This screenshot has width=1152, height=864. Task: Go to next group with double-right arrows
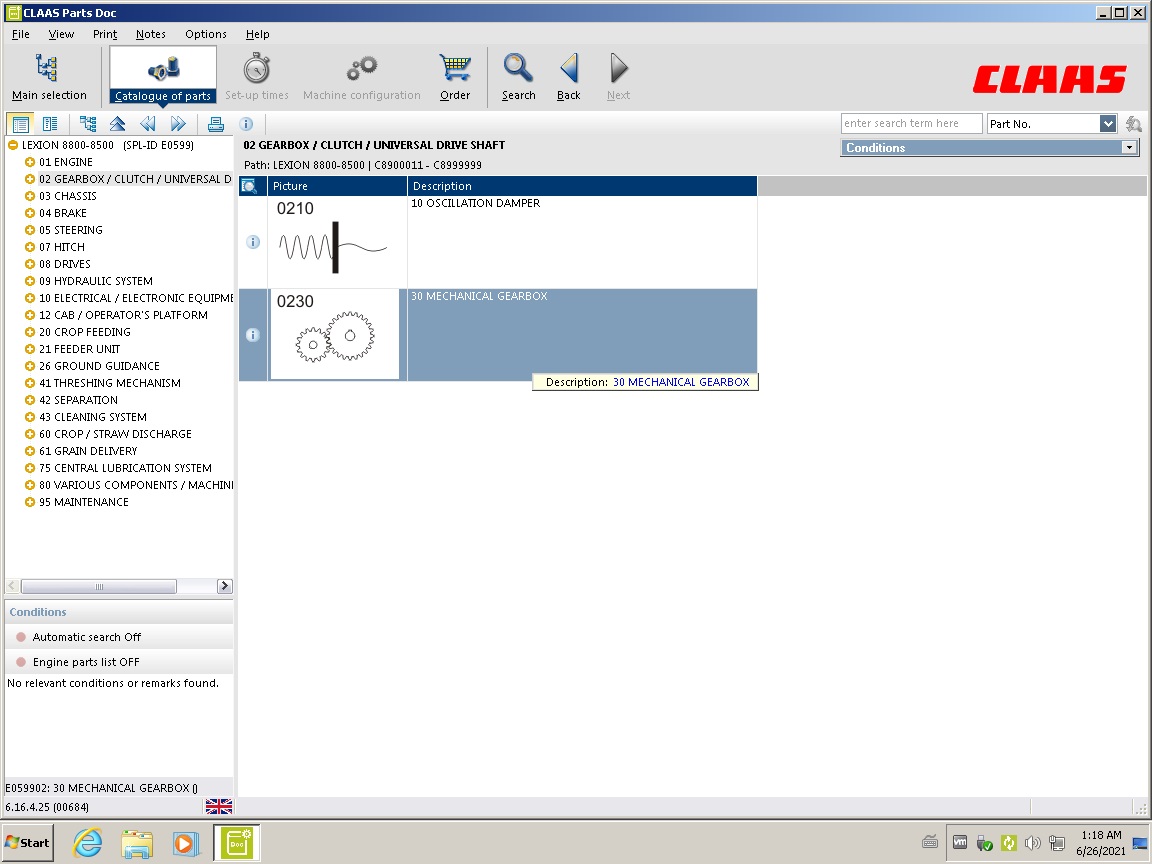pyautogui.click(x=179, y=124)
